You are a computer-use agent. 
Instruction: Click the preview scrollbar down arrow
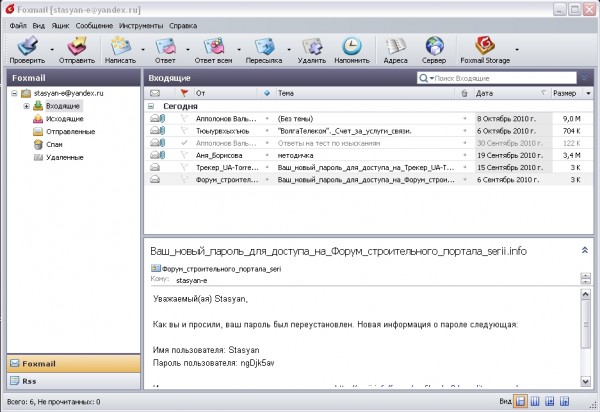(x=585, y=381)
